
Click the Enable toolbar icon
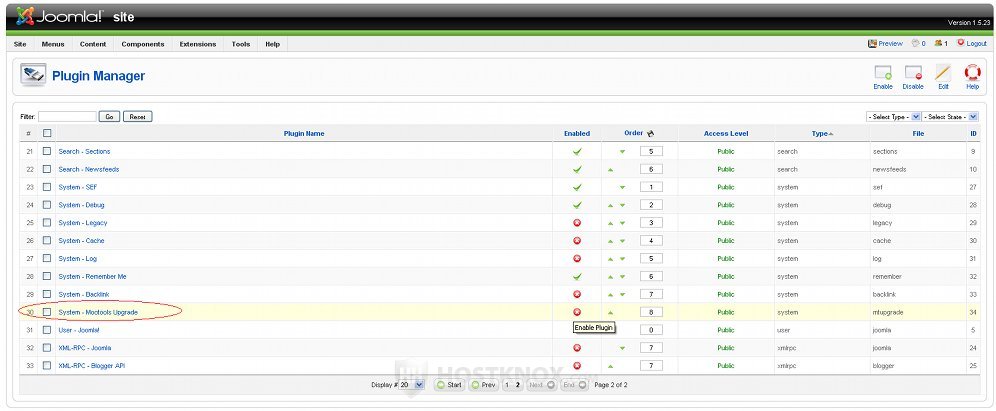pyautogui.click(x=882, y=76)
